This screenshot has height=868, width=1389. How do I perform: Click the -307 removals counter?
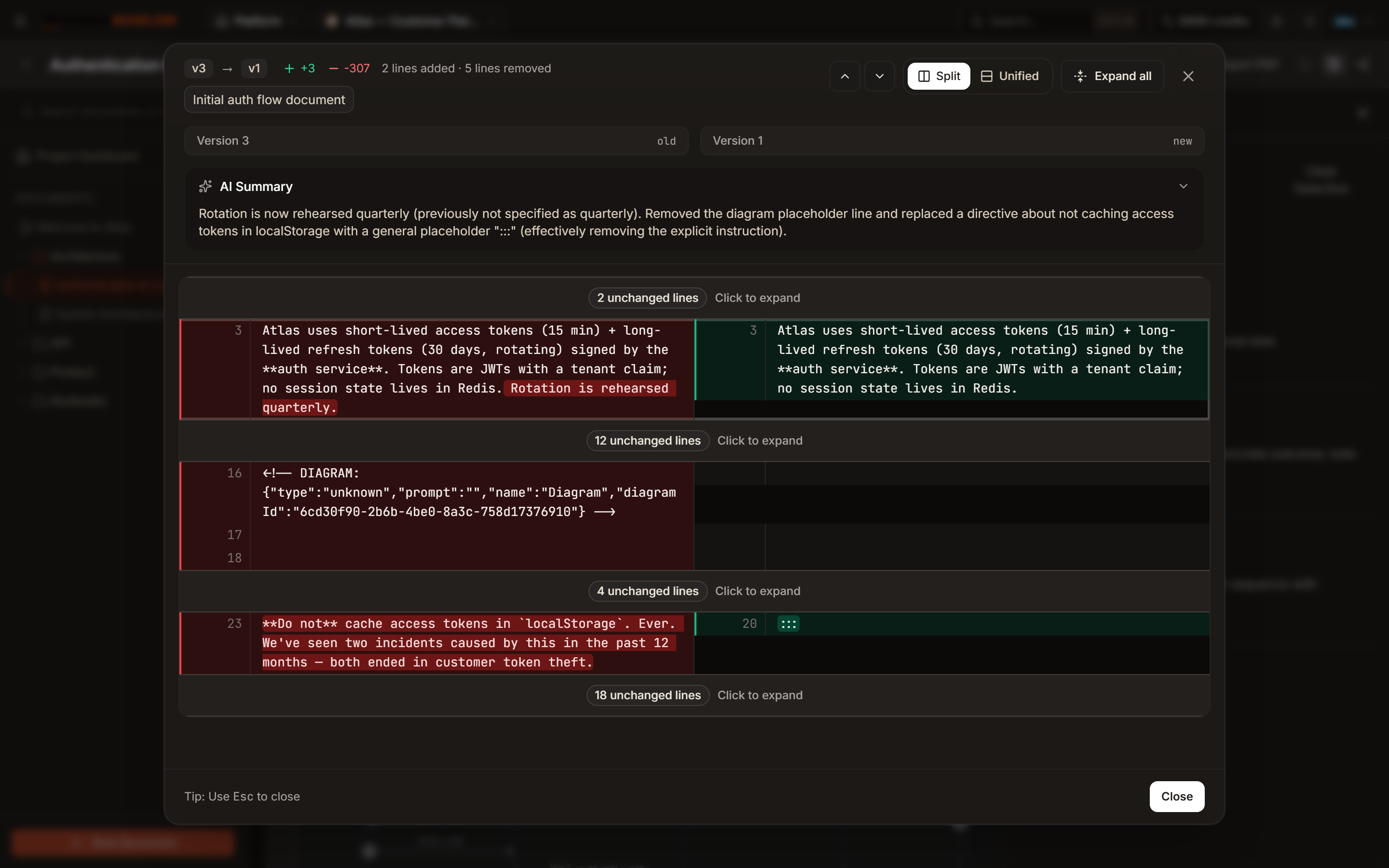(x=349, y=68)
